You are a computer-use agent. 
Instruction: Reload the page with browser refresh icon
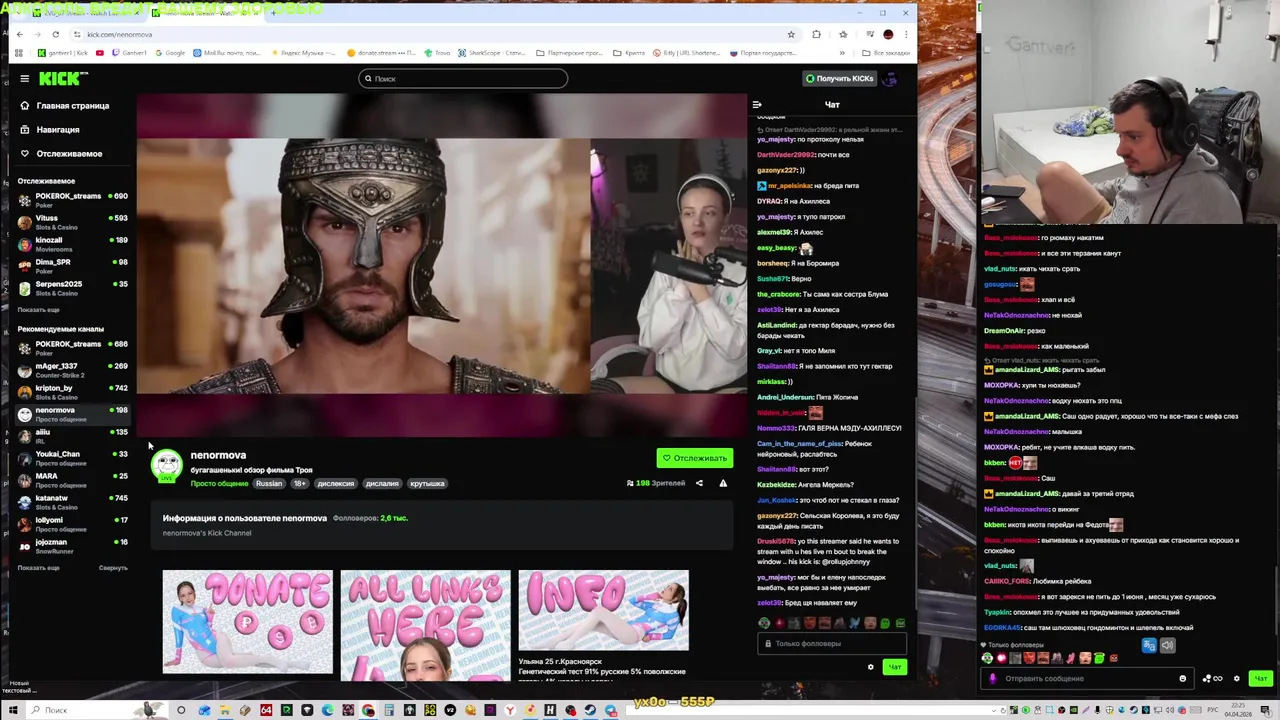point(55,34)
